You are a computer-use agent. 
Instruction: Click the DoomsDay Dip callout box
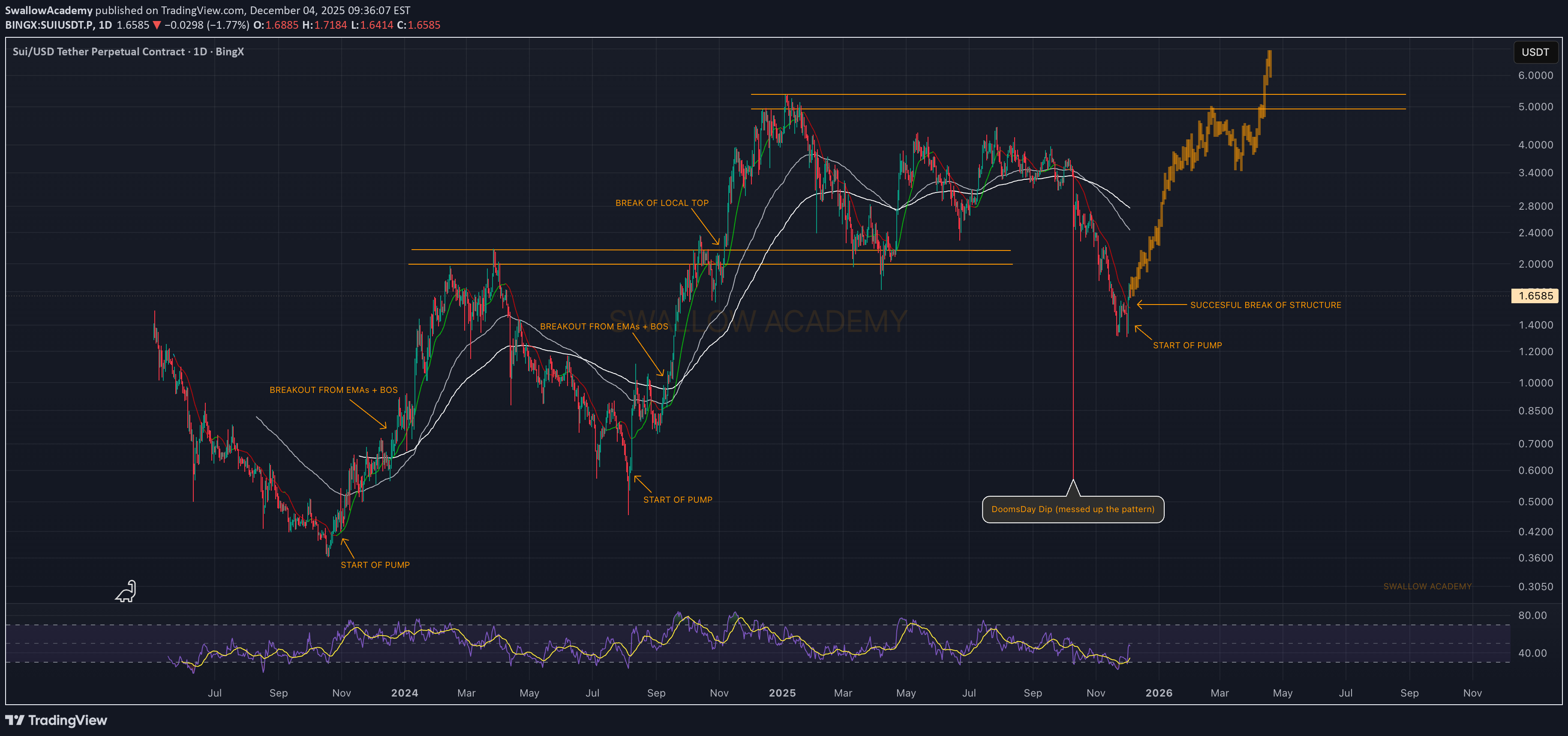pyautogui.click(x=1072, y=510)
